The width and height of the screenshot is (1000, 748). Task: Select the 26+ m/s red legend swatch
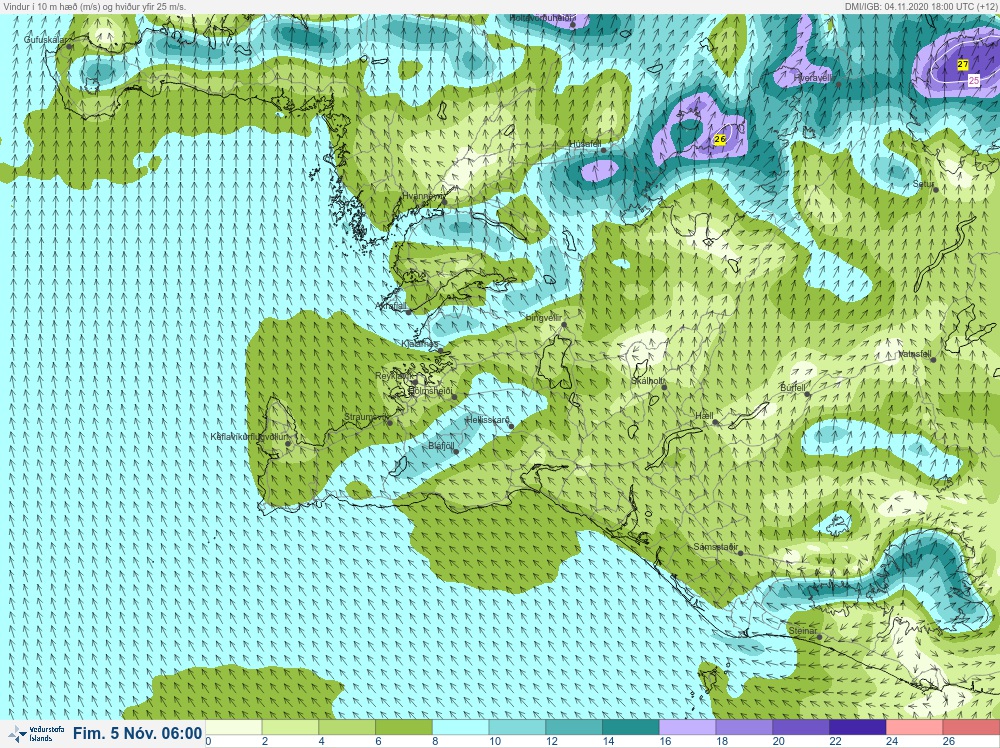coord(971,728)
